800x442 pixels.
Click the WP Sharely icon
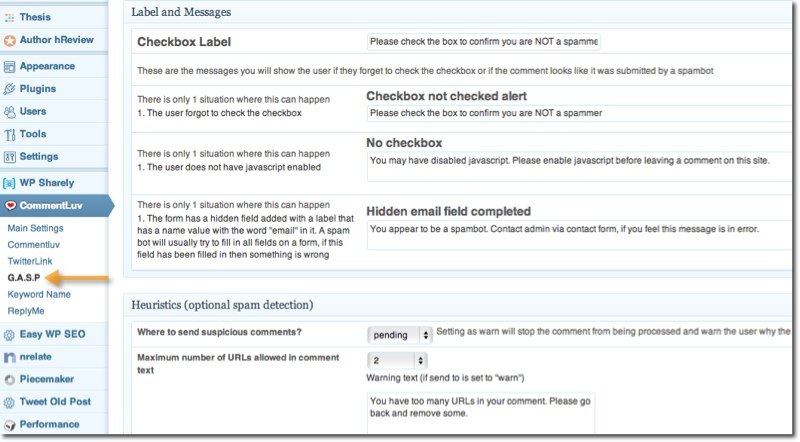[10, 183]
